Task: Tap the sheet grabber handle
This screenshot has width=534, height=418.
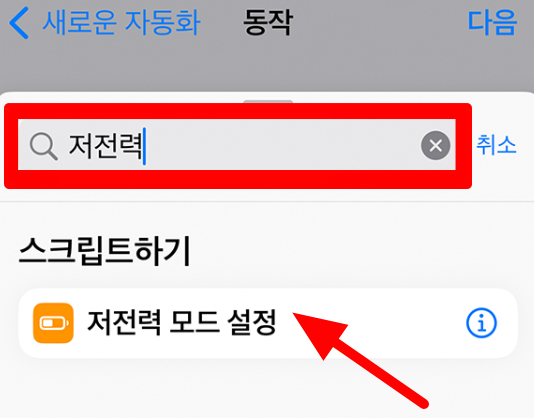Action: (268, 102)
